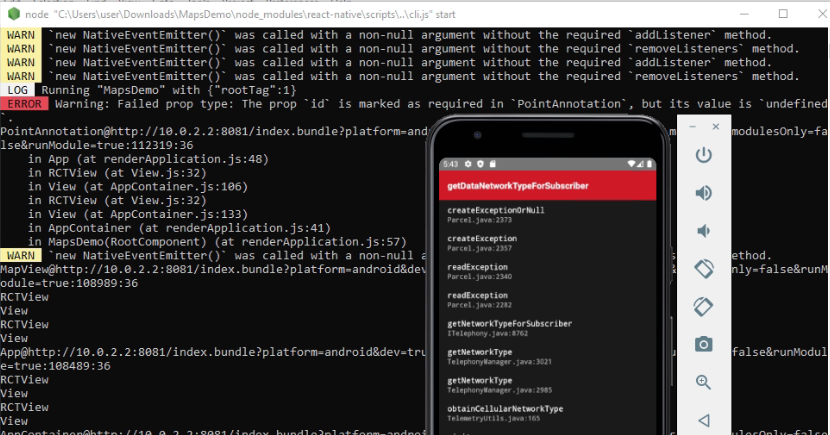Minimize the node console window
The width and height of the screenshot is (830, 435).
pos(744,14)
